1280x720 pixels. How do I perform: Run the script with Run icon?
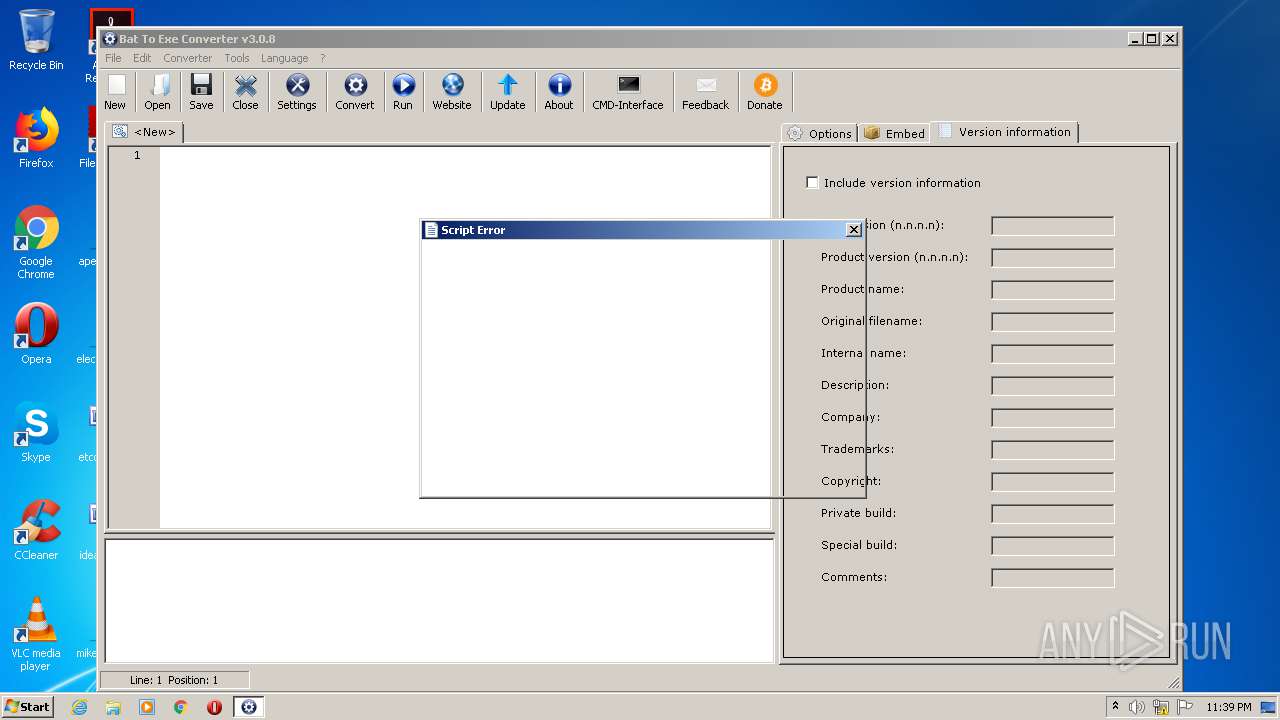point(403,92)
